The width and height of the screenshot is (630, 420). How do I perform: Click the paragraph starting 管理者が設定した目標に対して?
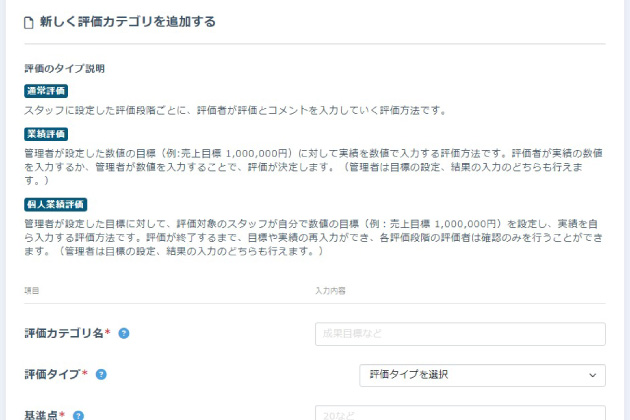tap(313, 237)
